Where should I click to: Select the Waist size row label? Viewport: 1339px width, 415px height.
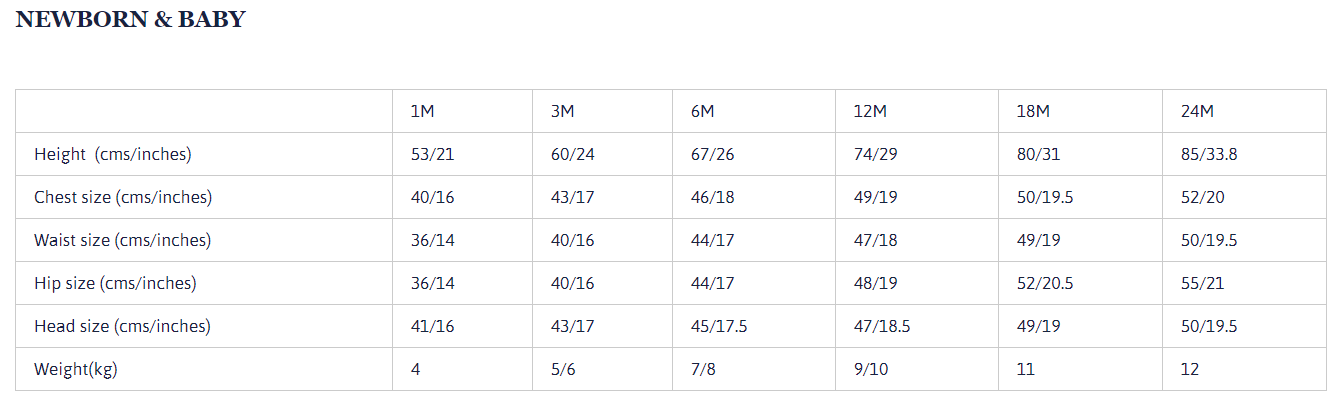click(122, 240)
